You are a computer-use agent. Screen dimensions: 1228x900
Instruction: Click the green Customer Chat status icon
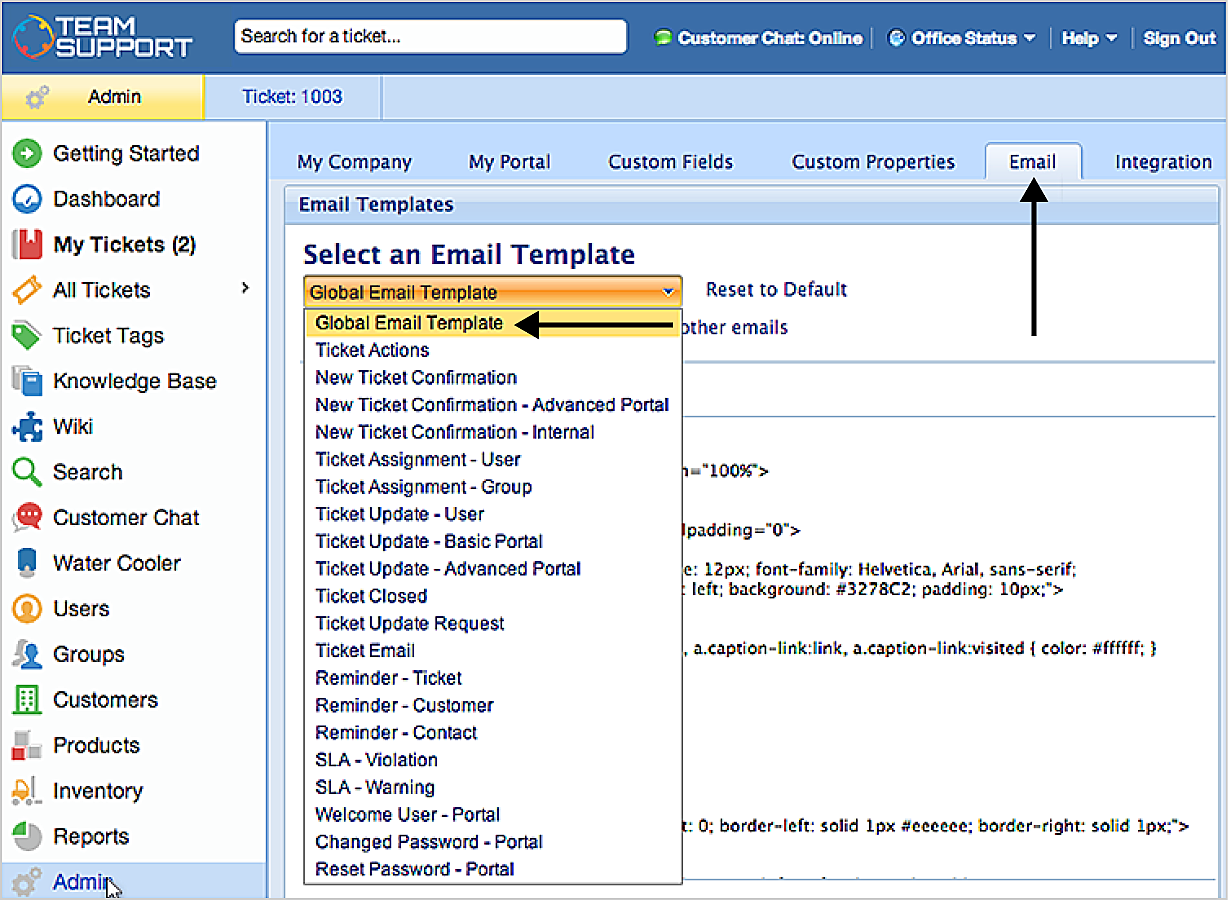(x=663, y=38)
